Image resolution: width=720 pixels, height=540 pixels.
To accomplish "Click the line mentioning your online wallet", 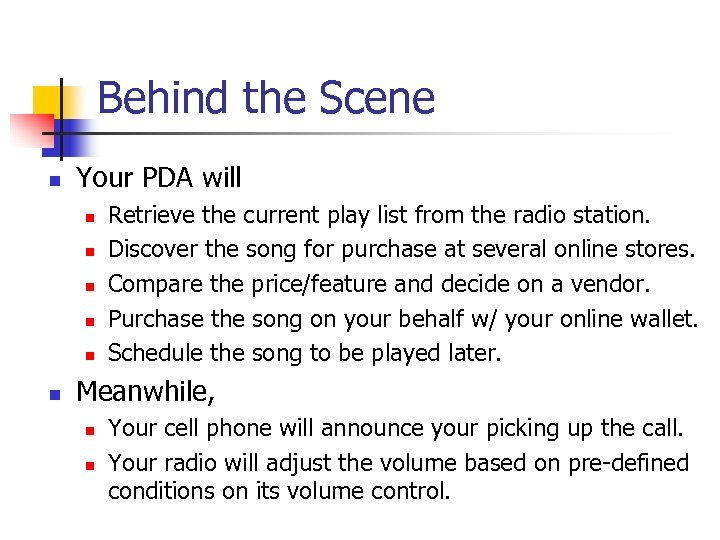I will click(x=403, y=319).
